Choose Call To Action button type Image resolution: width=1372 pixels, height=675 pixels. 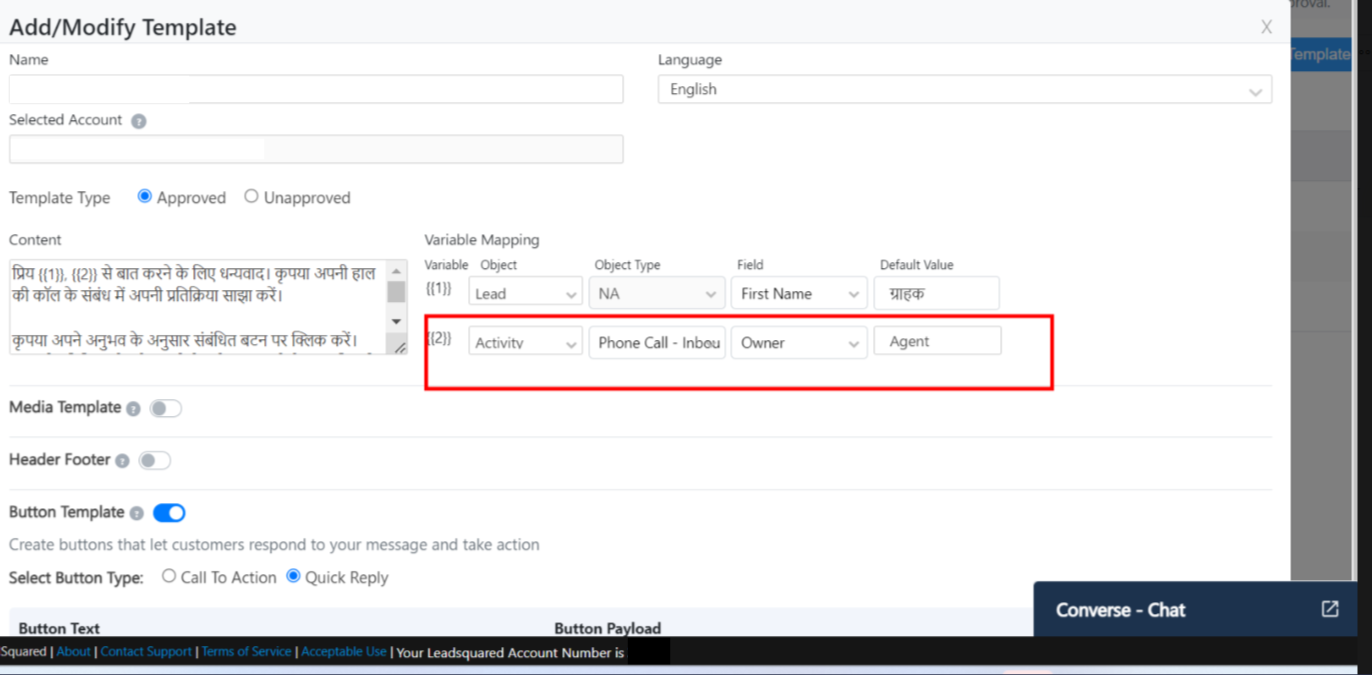(x=169, y=576)
